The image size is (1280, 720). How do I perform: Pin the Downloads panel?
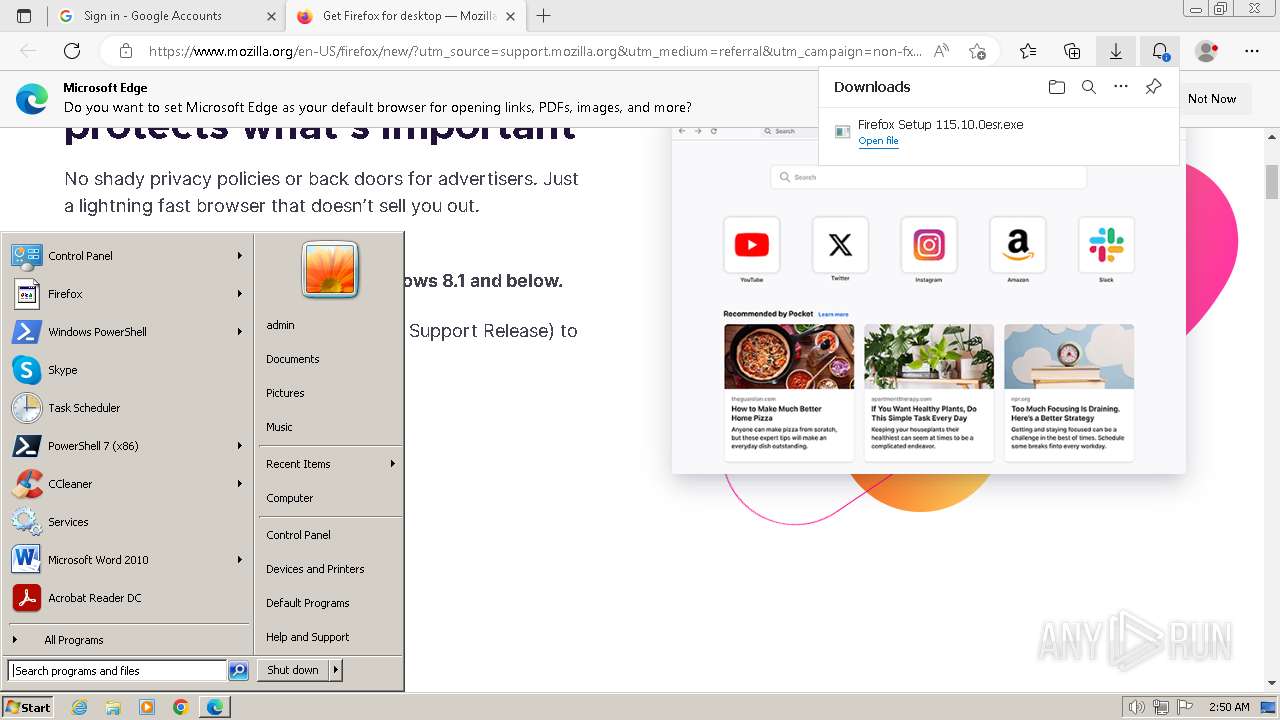coord(1153,87)
